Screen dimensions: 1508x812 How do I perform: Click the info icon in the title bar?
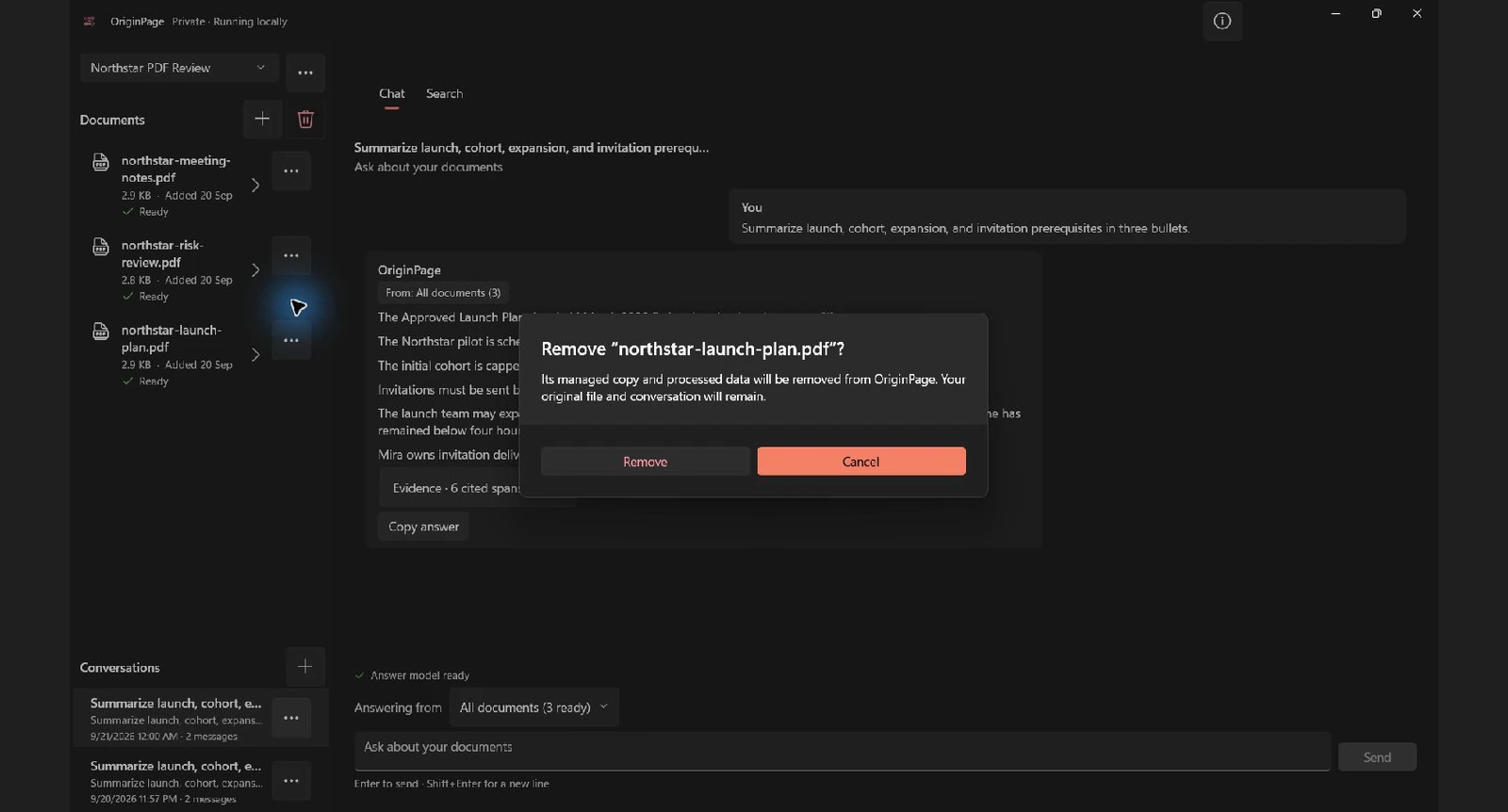[1222, 22]
